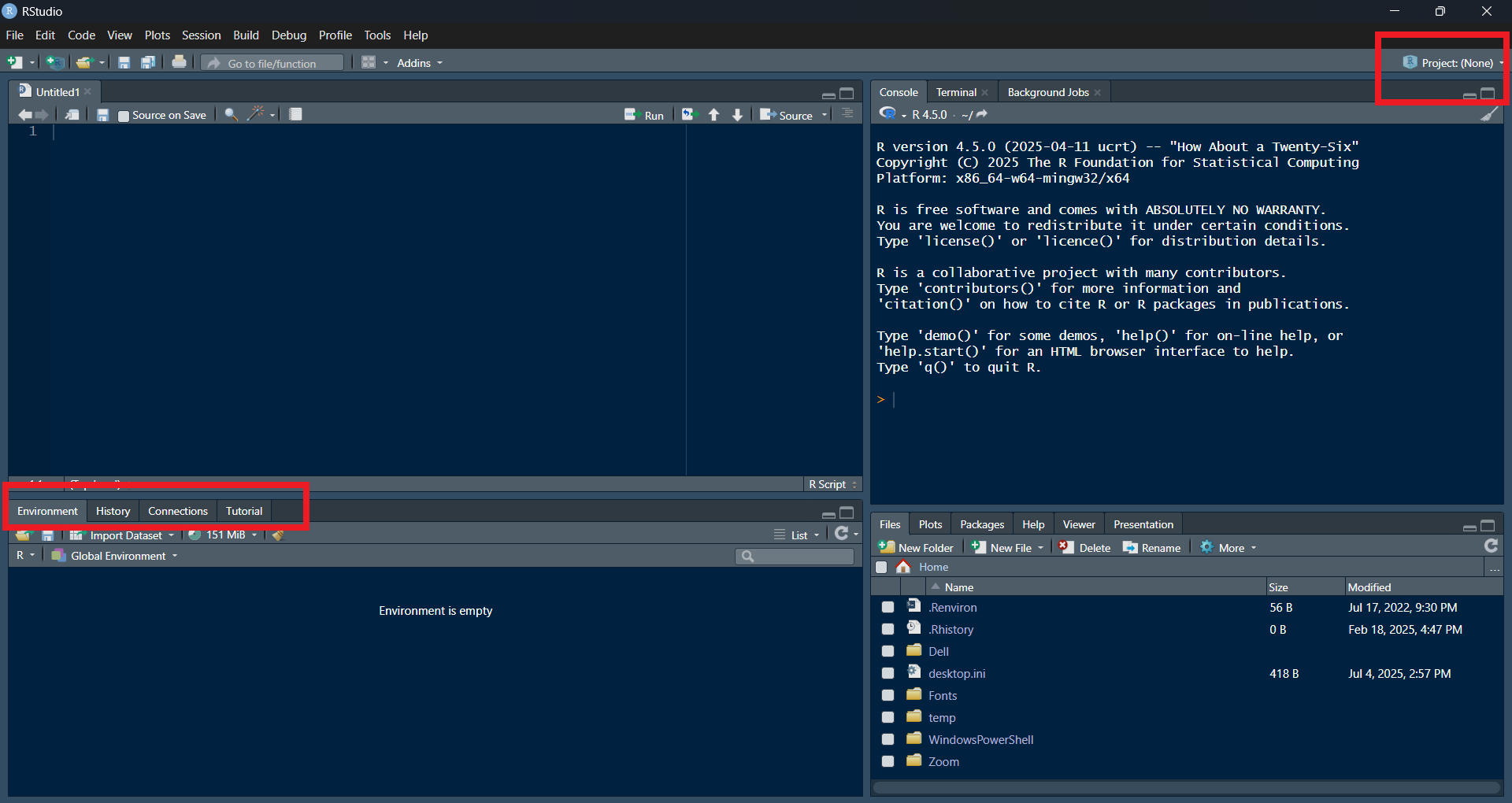Viewport: 1512px width, 803px height.
Task: Click the Save all open documents icon
Action: pos(147,62)
